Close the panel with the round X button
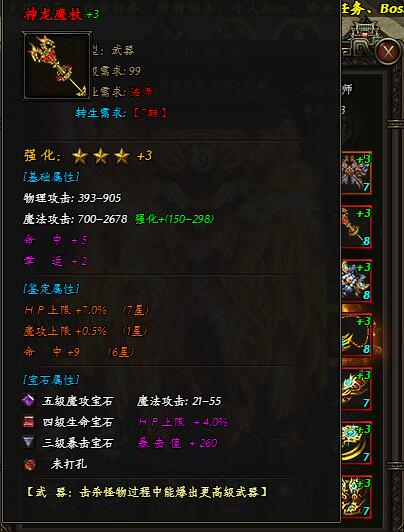The height and width of the screenshot is (532, 404). point(388,52)
